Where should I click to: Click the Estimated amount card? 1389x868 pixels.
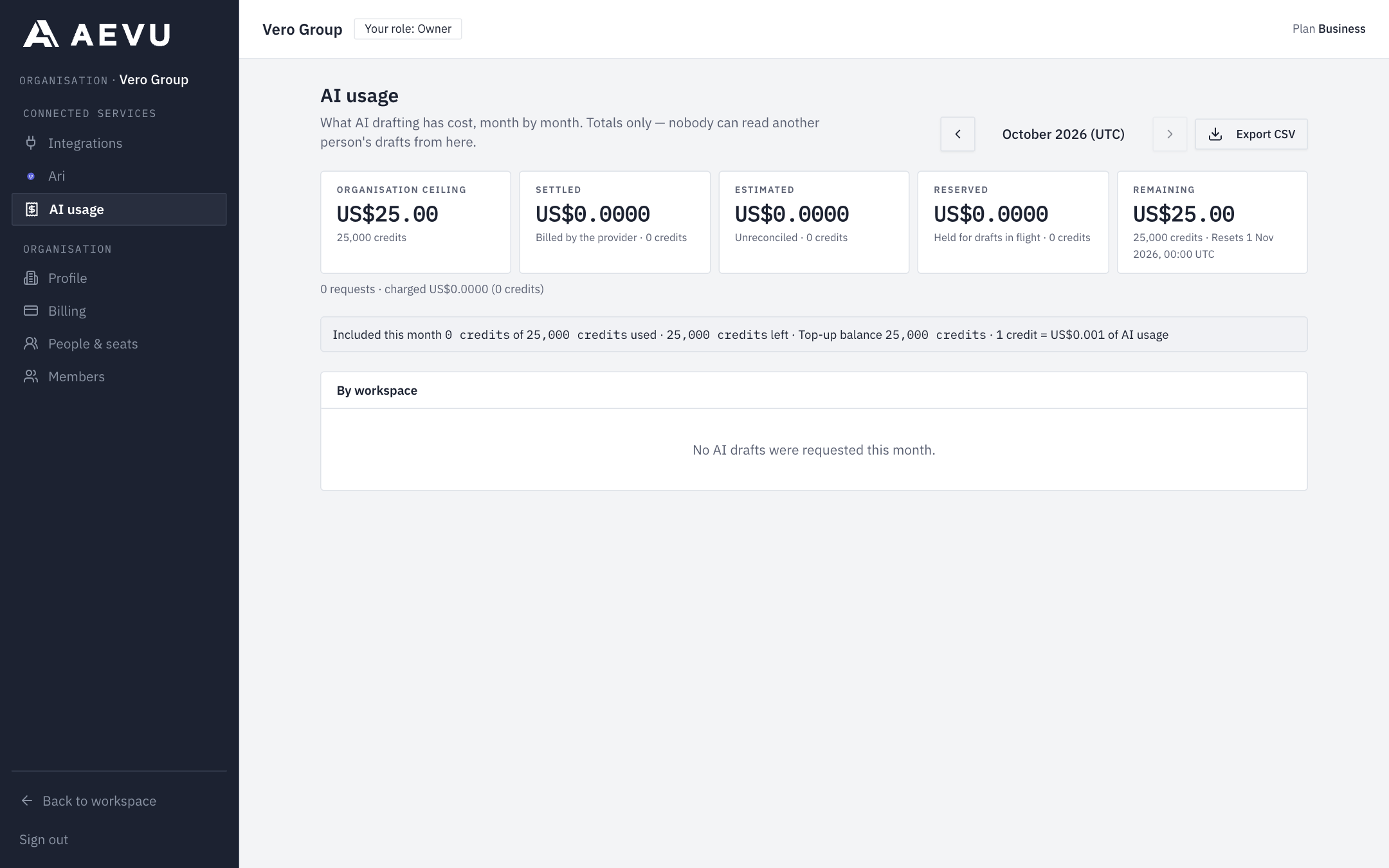pos(813,222)
